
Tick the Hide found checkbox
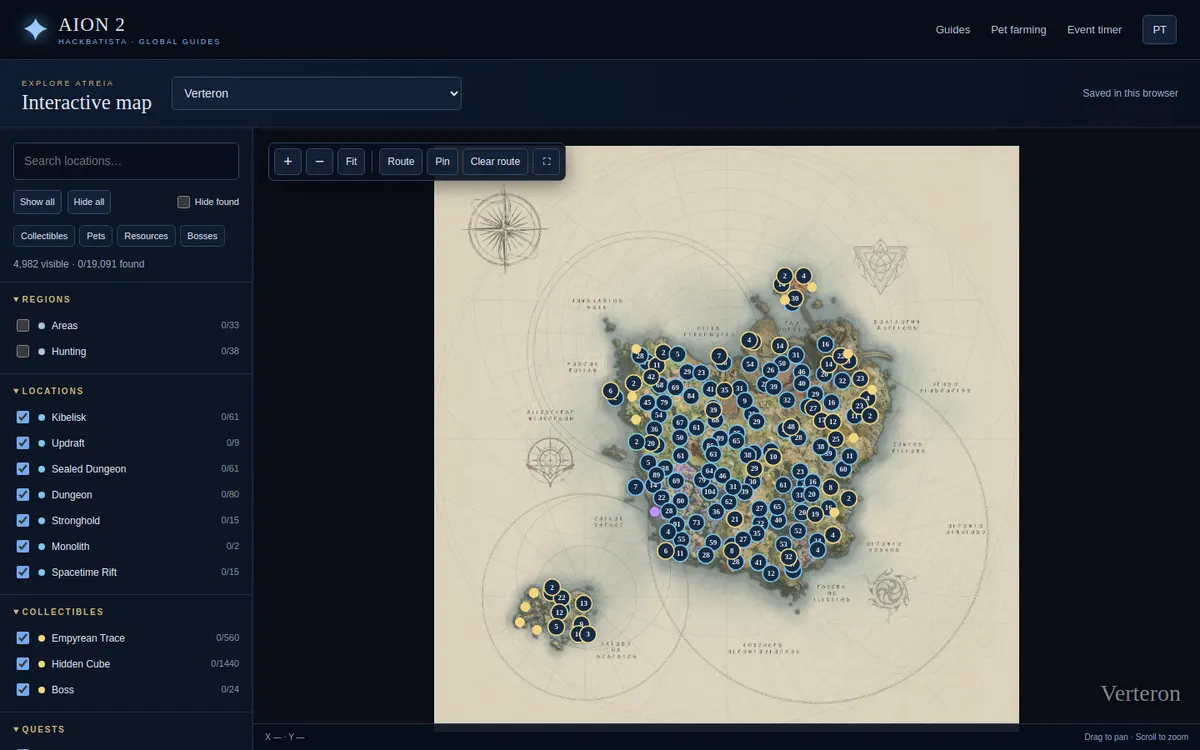[x=184, y=202]
